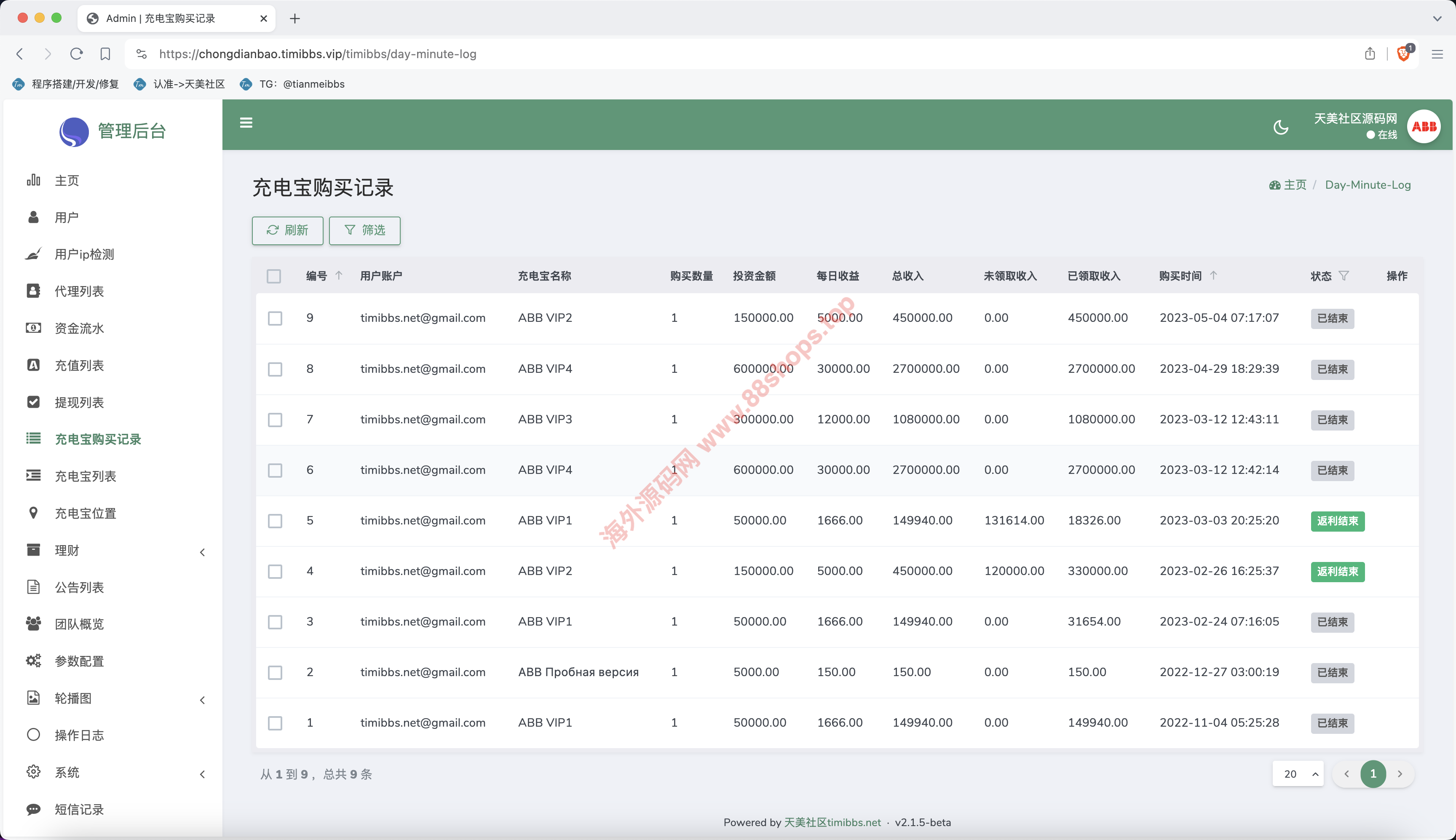
Task: Select checkbox for record number 9
Action: pos(275,318)
